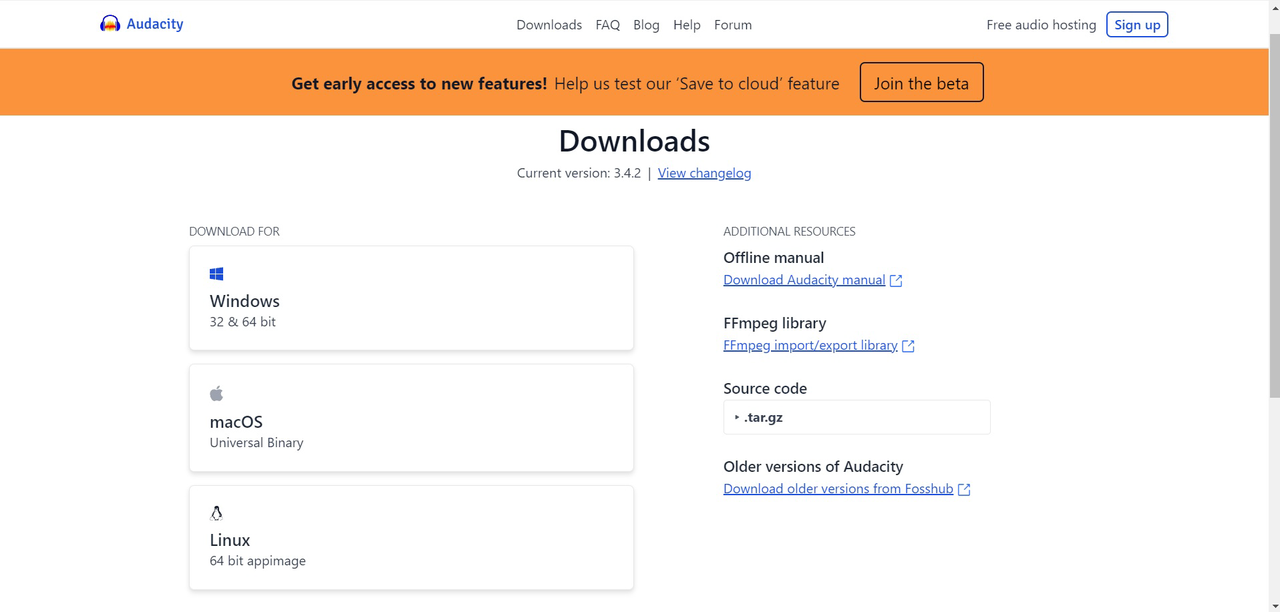Screen dimensions: 1280x612
Task: Click the Sign up button
Action: pos(1137,25)
